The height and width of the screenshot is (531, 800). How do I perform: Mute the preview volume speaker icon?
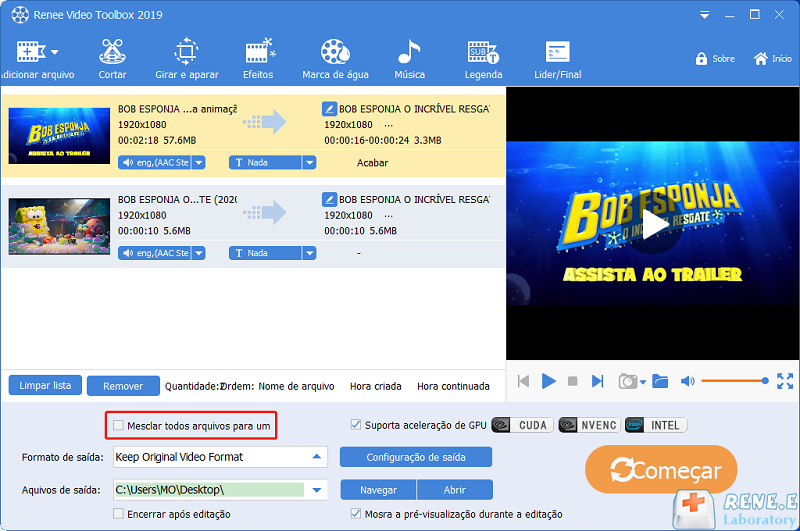click(x=687, y=381)
